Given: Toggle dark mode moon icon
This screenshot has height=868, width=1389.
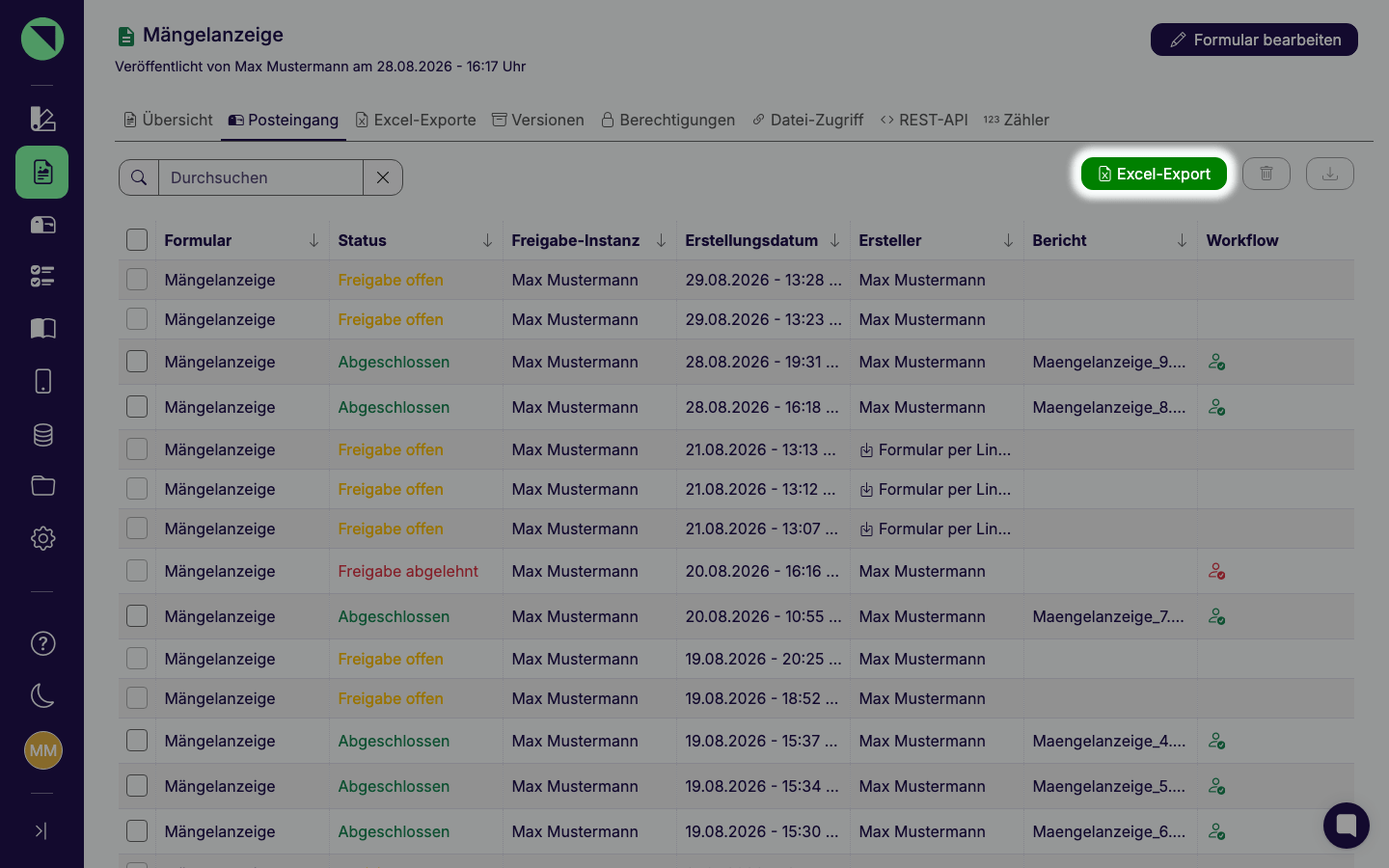Looking at the screenshot, I should 42,695.
